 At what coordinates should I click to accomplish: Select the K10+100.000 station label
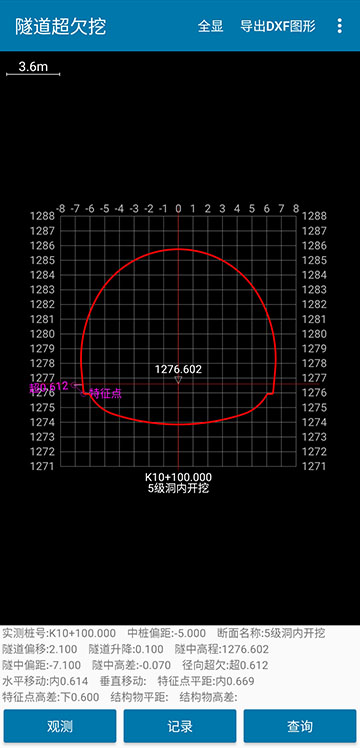pos(178,477)
